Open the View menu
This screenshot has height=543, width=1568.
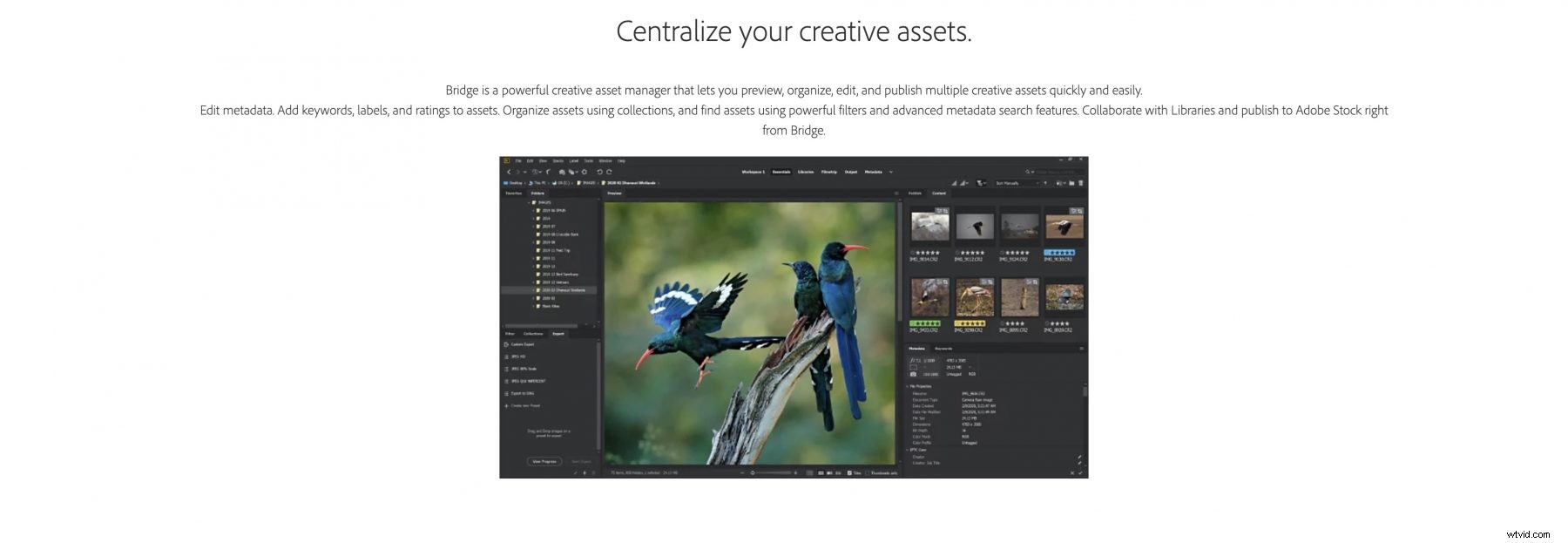click(543, 161)
